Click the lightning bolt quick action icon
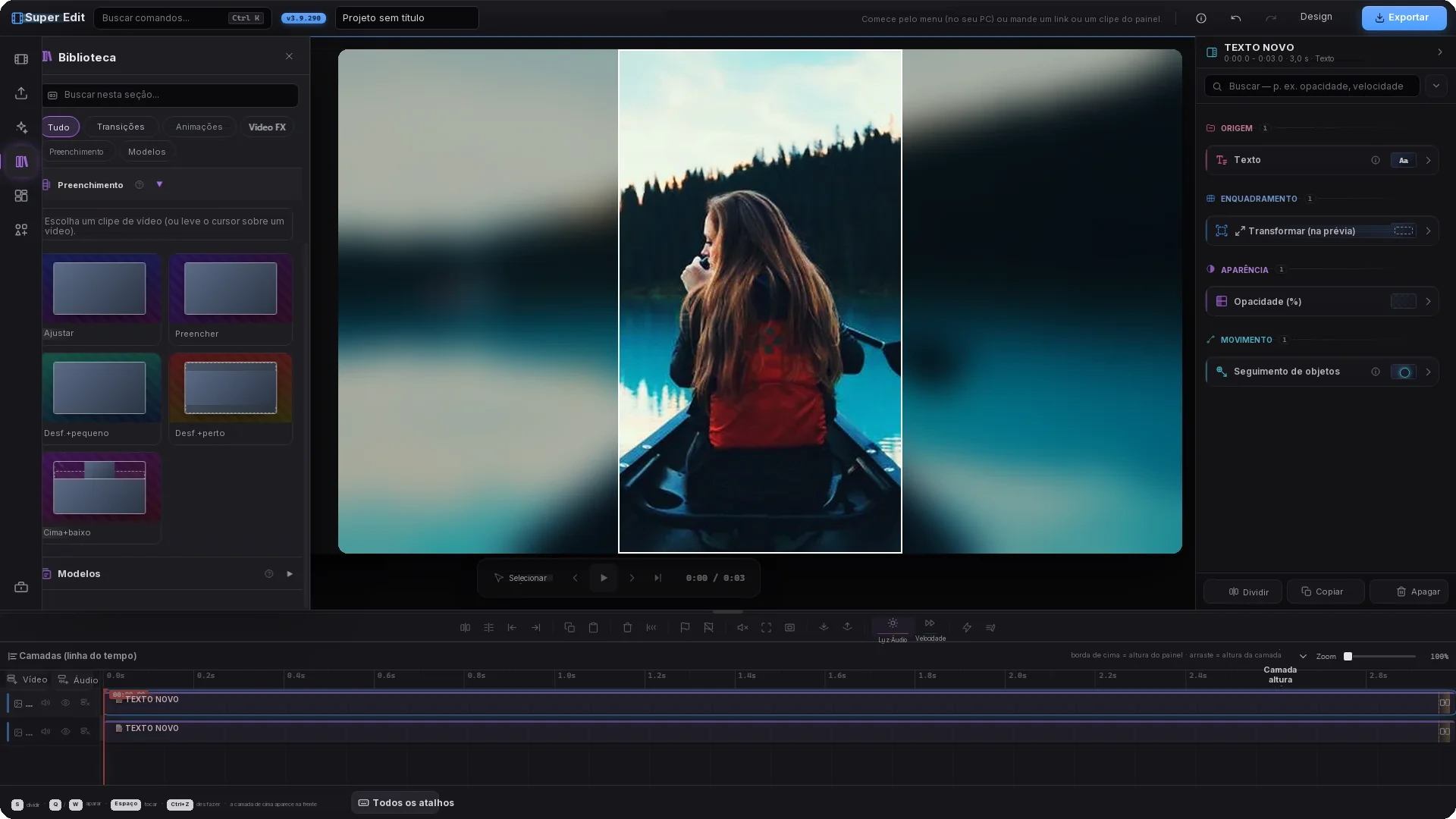 pos(967,628)
